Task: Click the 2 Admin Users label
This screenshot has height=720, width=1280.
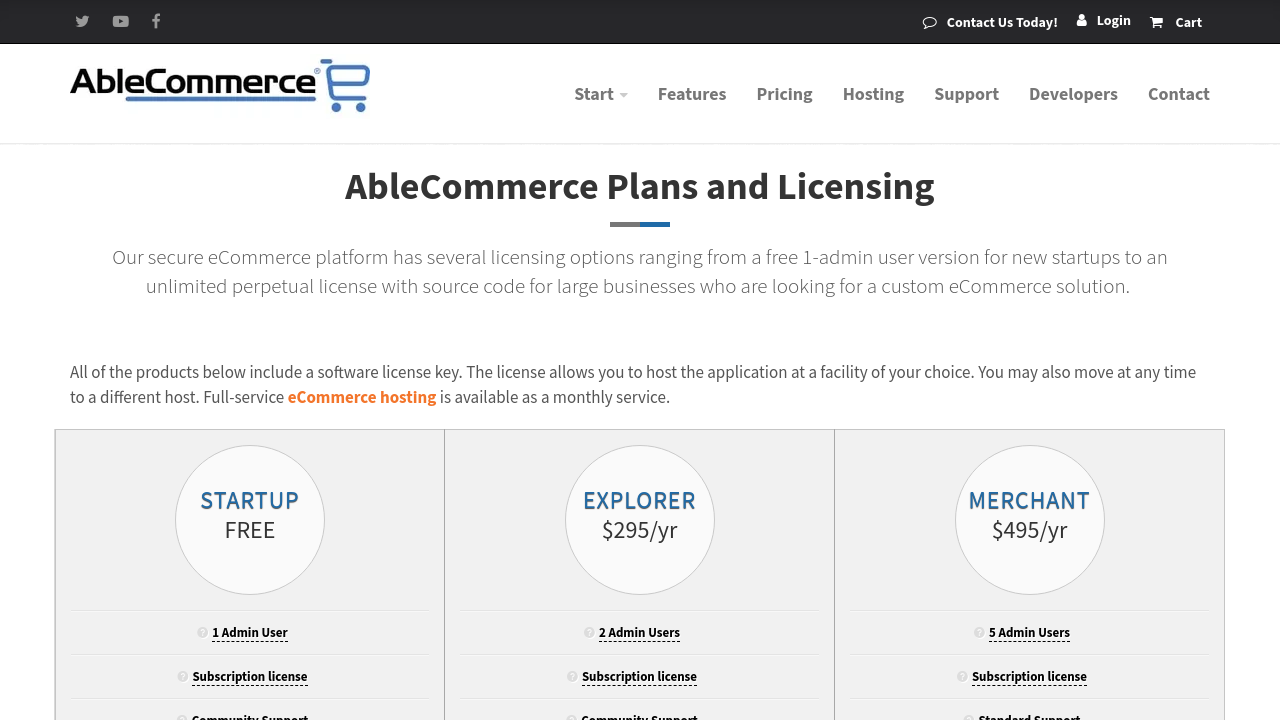Action: (x=639, y=632)
